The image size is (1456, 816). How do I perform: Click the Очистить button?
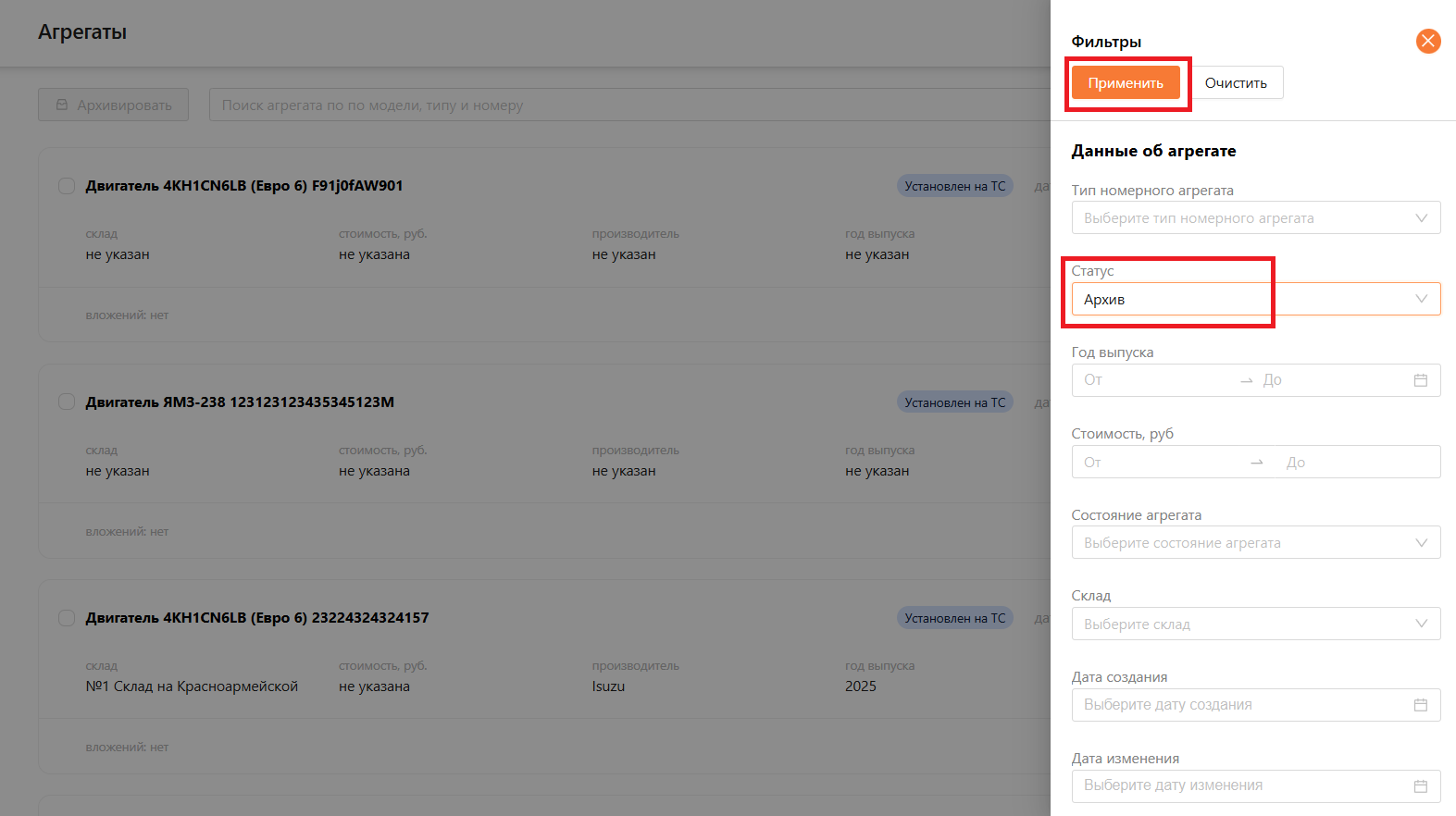click(x=1235, y=82)
